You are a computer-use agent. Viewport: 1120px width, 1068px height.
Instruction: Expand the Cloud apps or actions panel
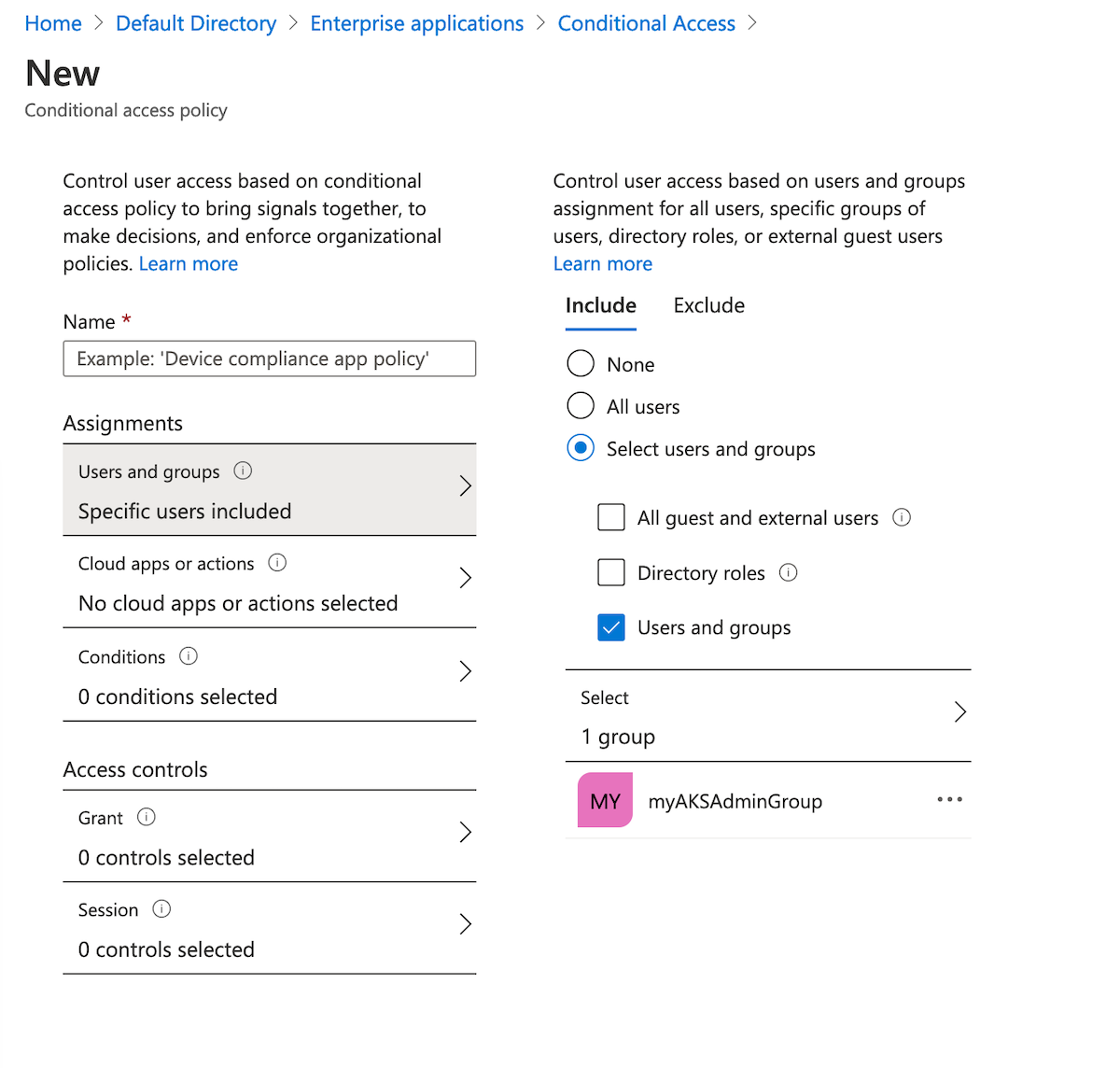tap(465, 577)
